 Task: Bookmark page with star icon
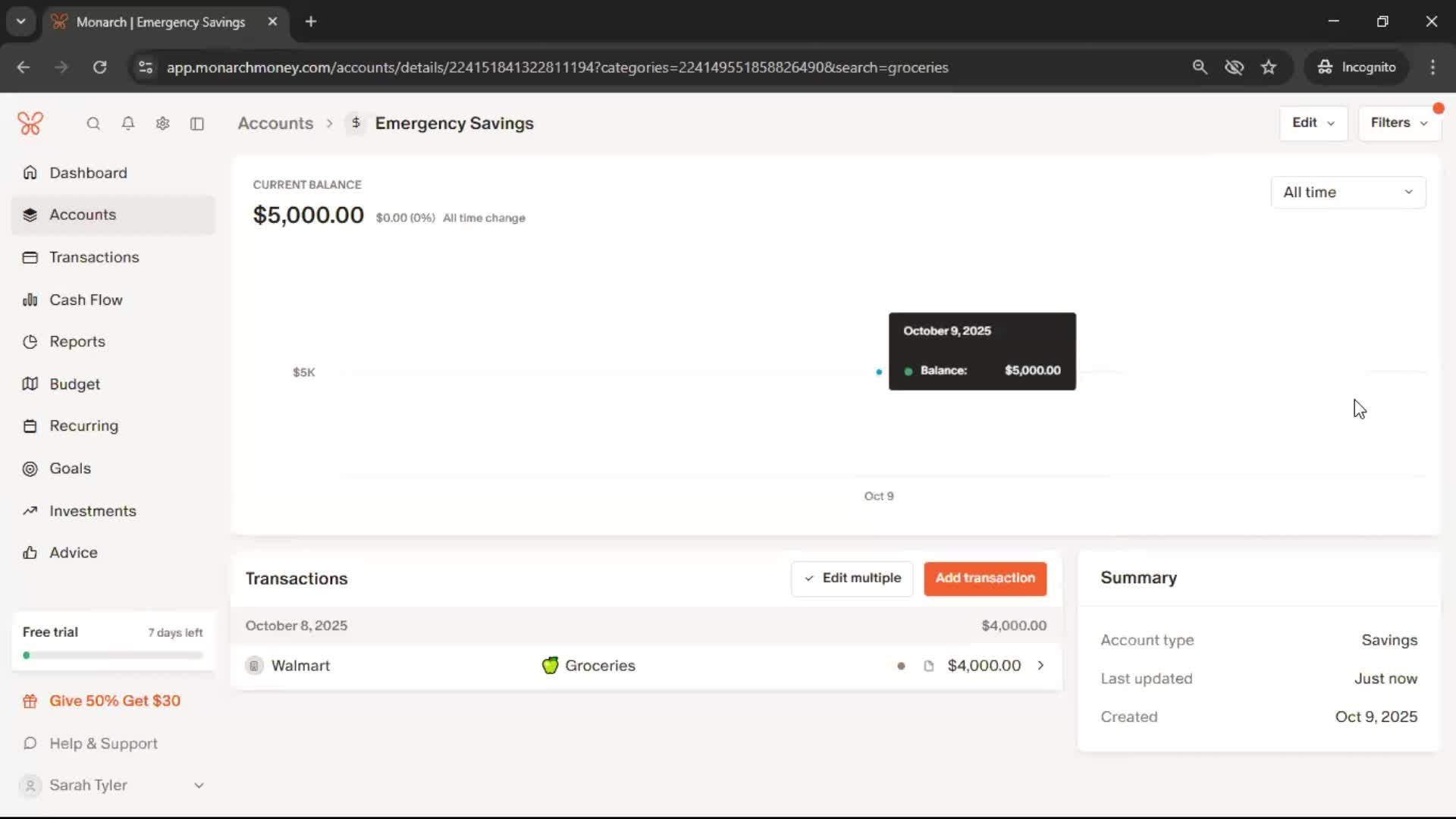click(1269, 67)
